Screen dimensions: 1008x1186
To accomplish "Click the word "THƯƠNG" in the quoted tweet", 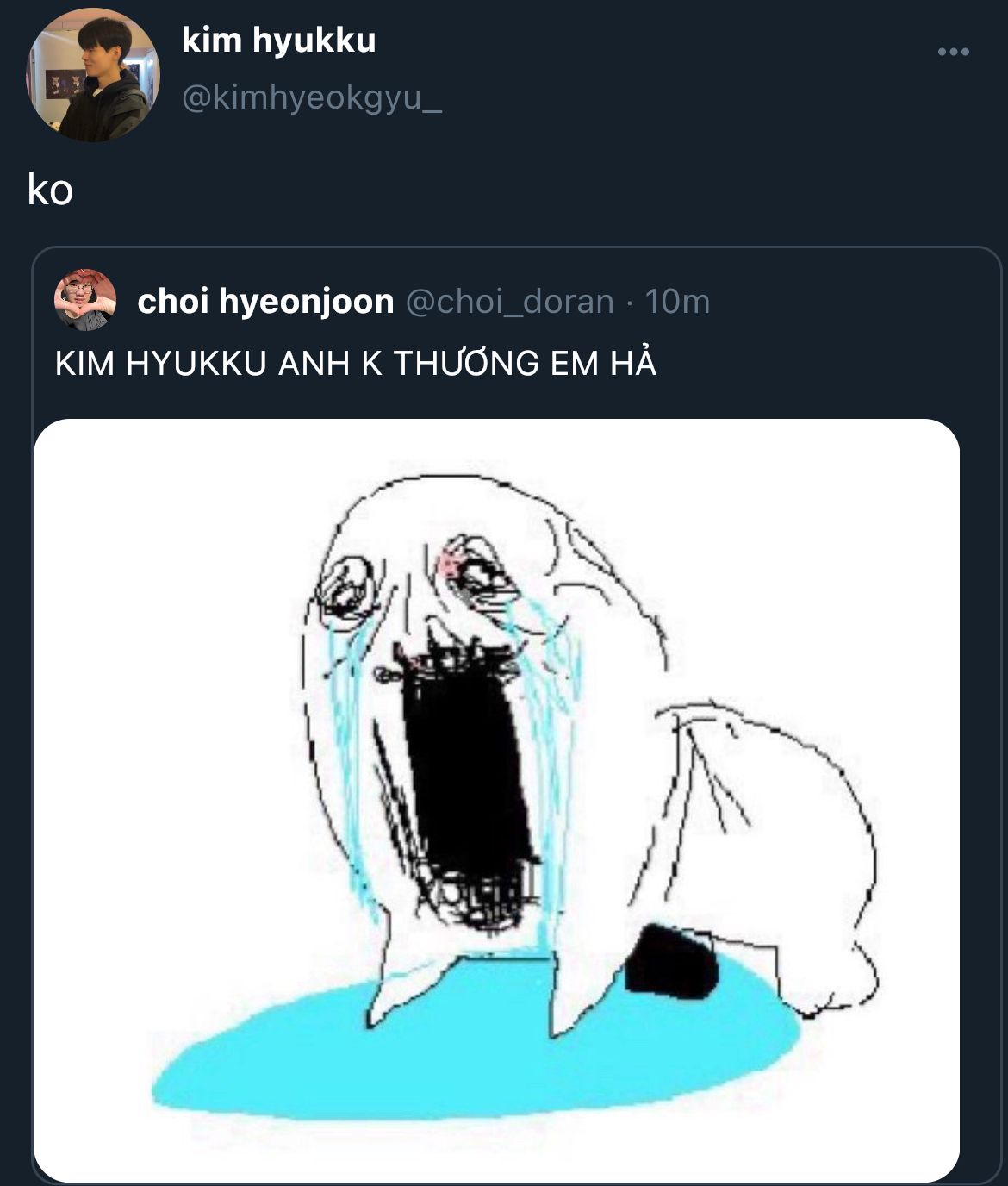I will (465, 363).
